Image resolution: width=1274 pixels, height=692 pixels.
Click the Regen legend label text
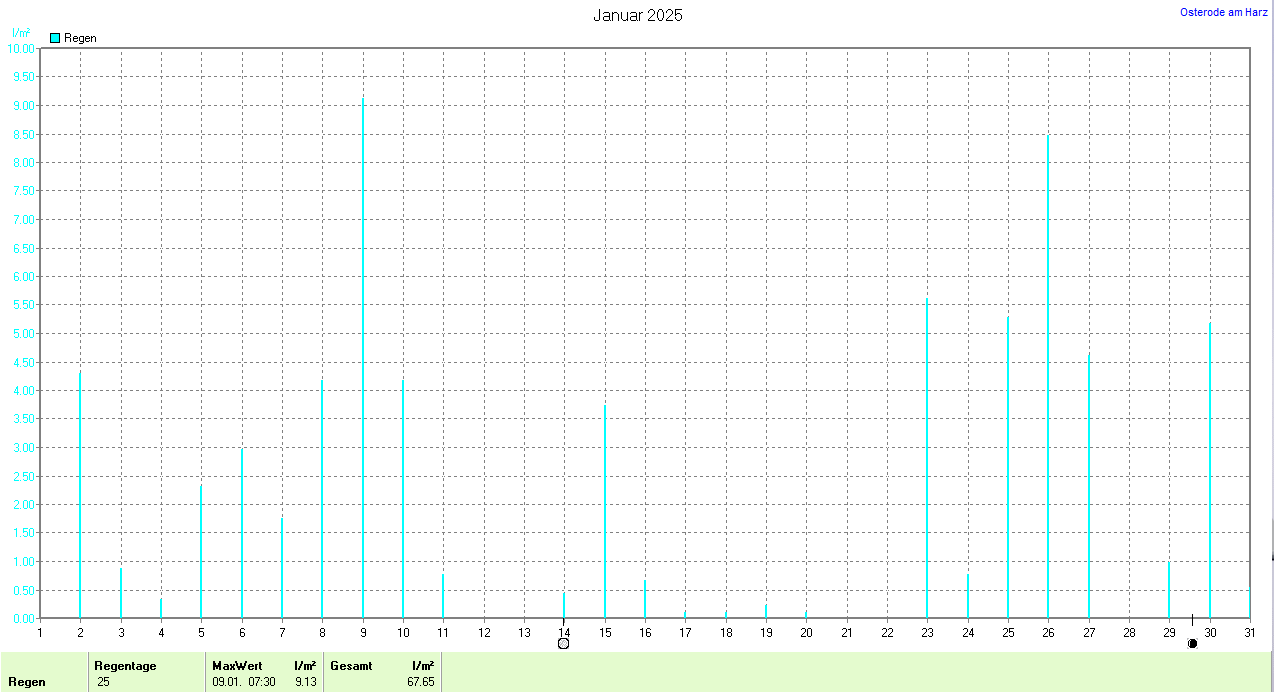[x=80, y=38]
